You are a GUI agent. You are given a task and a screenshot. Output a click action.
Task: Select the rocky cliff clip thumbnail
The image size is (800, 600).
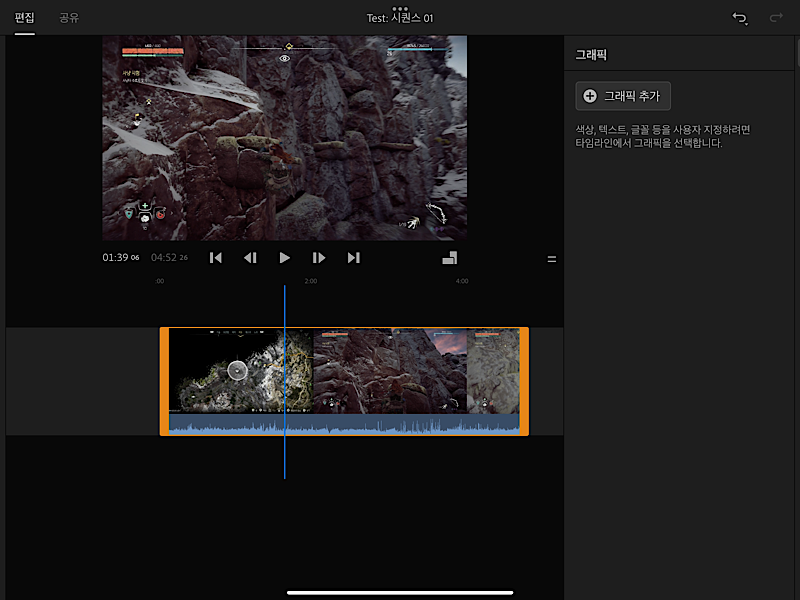(390, 371)
